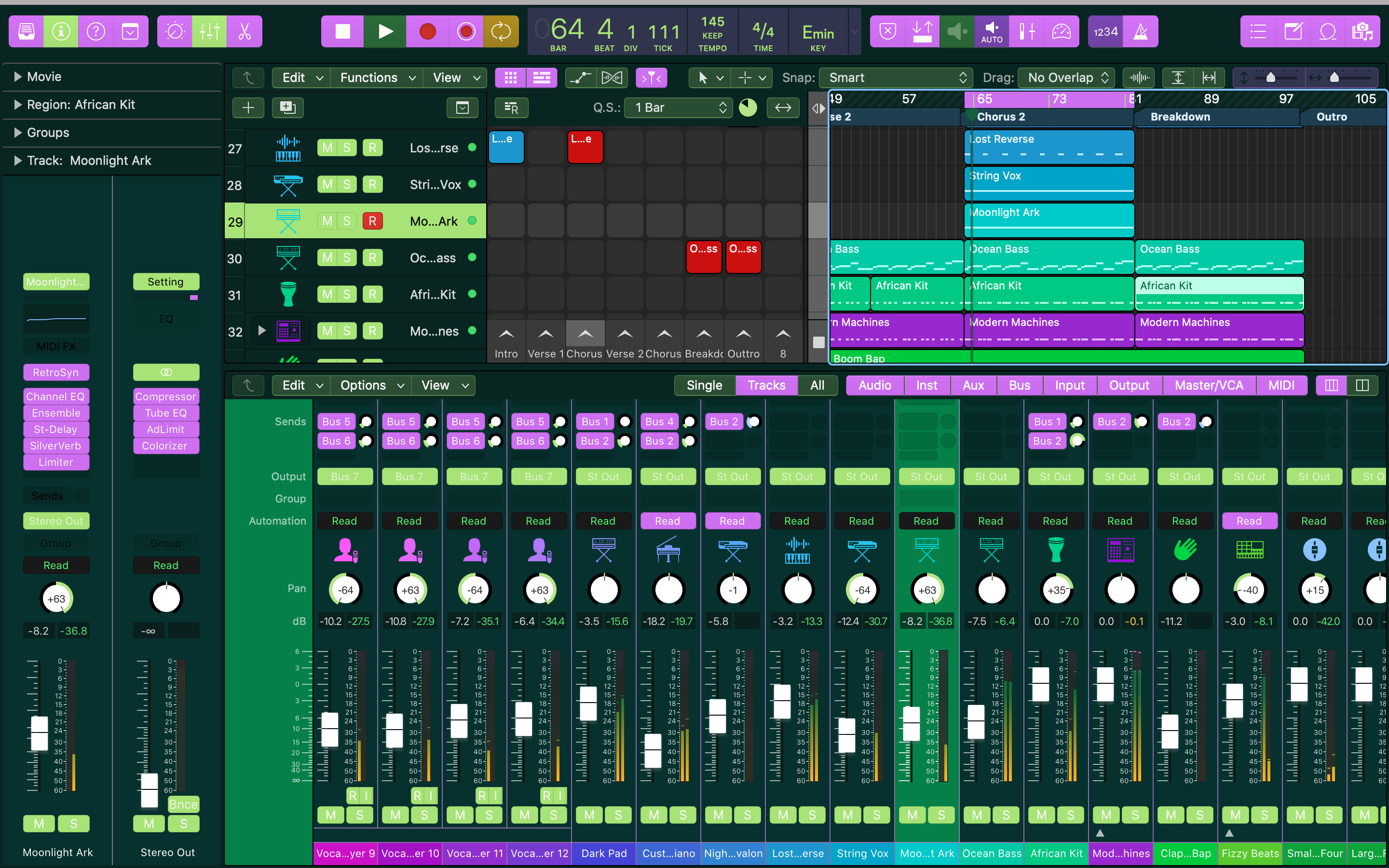
Task: Click the Play button in transport
Action: coord(385,31)
